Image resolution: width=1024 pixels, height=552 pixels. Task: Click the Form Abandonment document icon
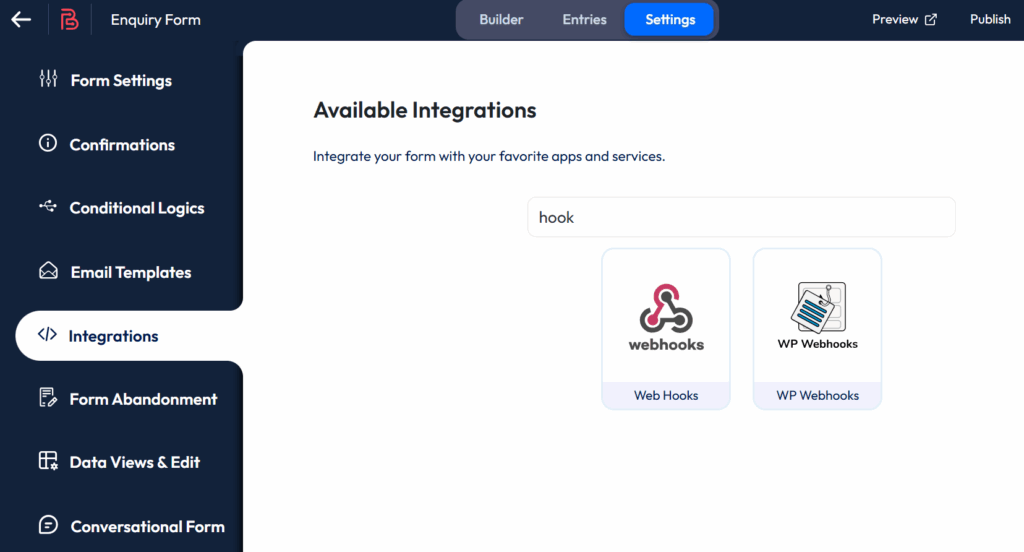[48, 397]
